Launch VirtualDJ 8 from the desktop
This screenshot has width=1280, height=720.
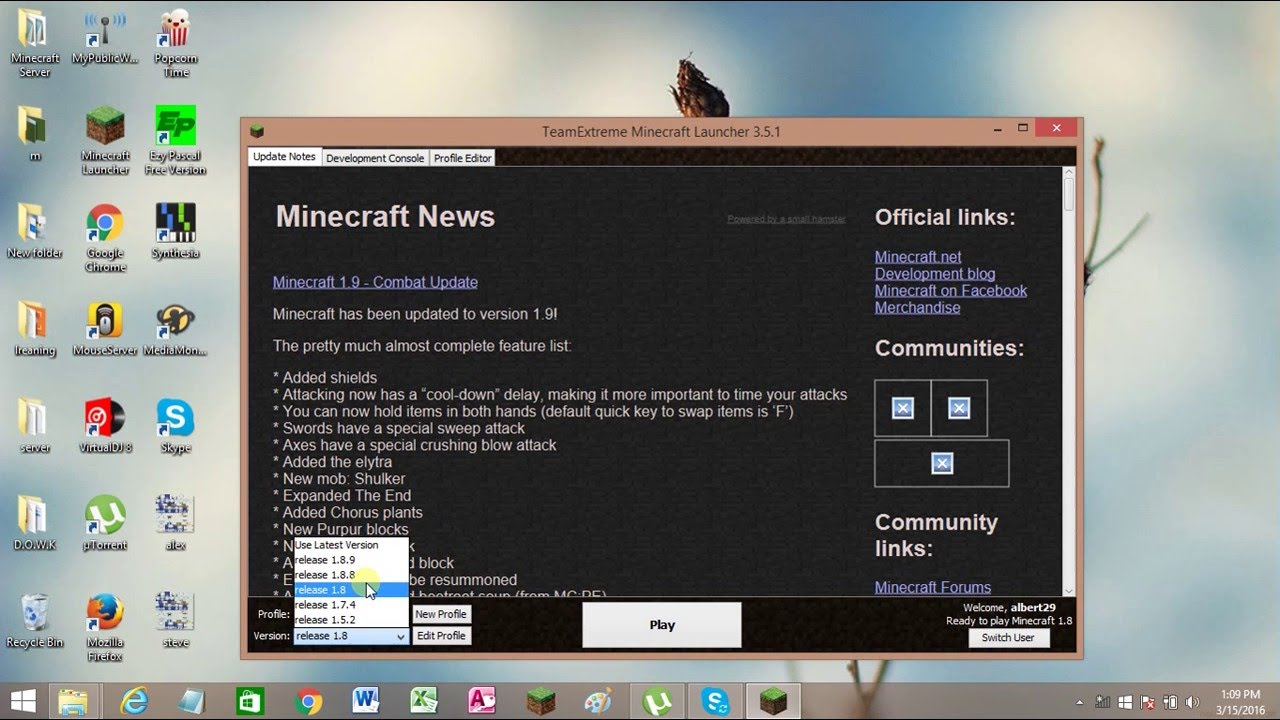[x=105, y=427]
